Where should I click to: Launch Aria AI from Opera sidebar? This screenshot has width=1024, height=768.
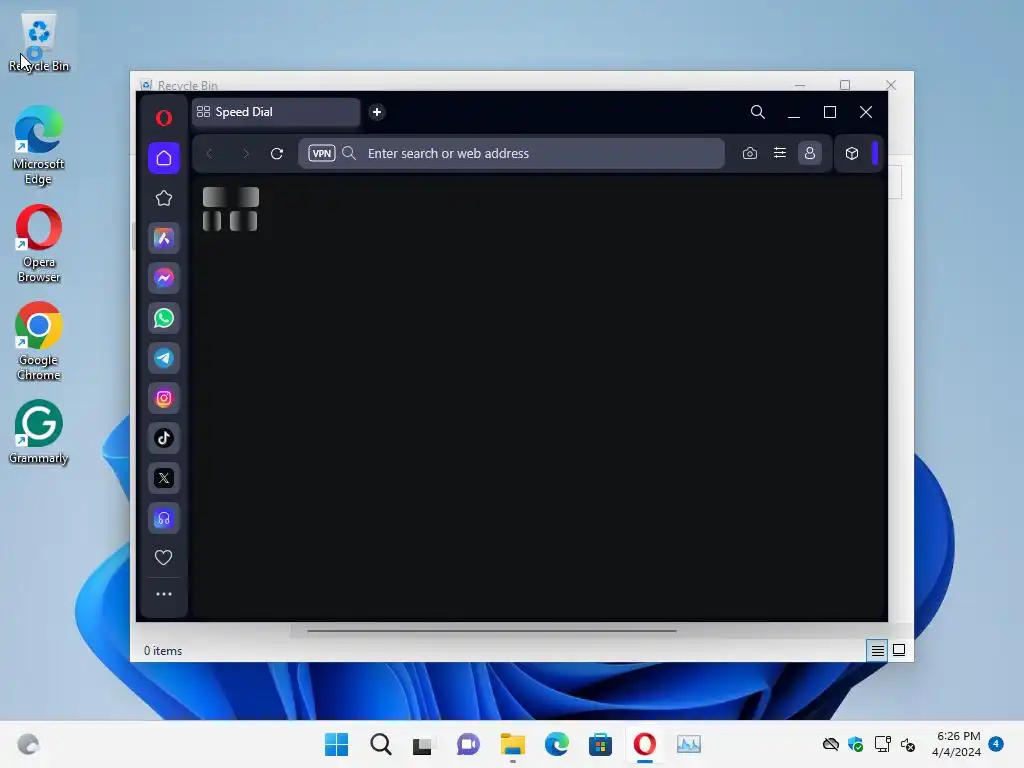point(164,238)
